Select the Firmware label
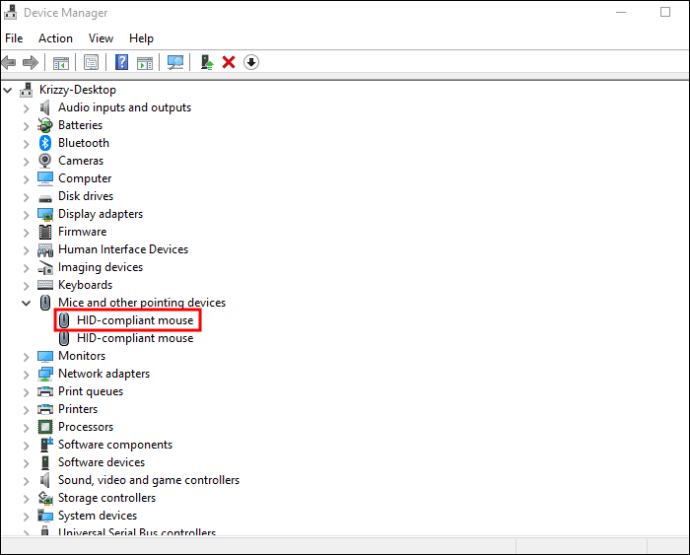The width and height of the screenshot is (690, 555). tap(82, 232)
